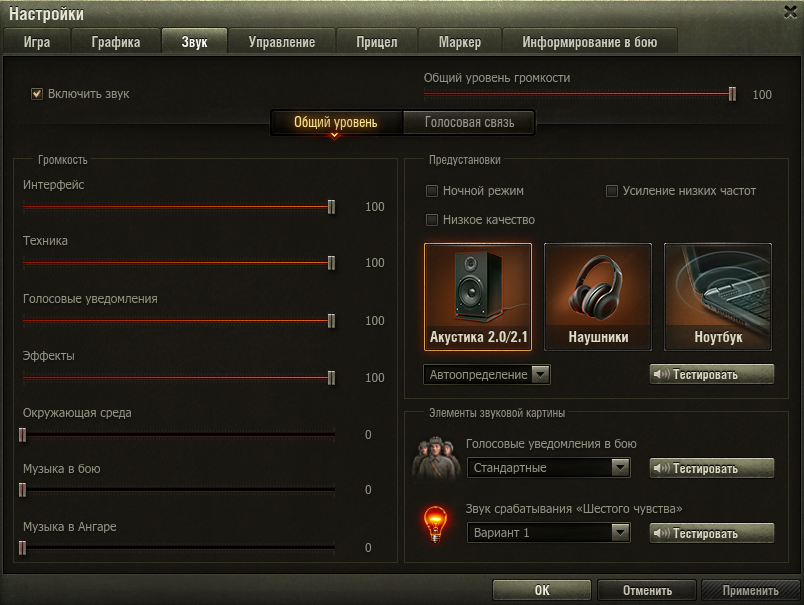The height and width of the screenshot is (605, 804).
Task: Enable Усиление низких частот checkbox
Action: [x=611, y=191]
